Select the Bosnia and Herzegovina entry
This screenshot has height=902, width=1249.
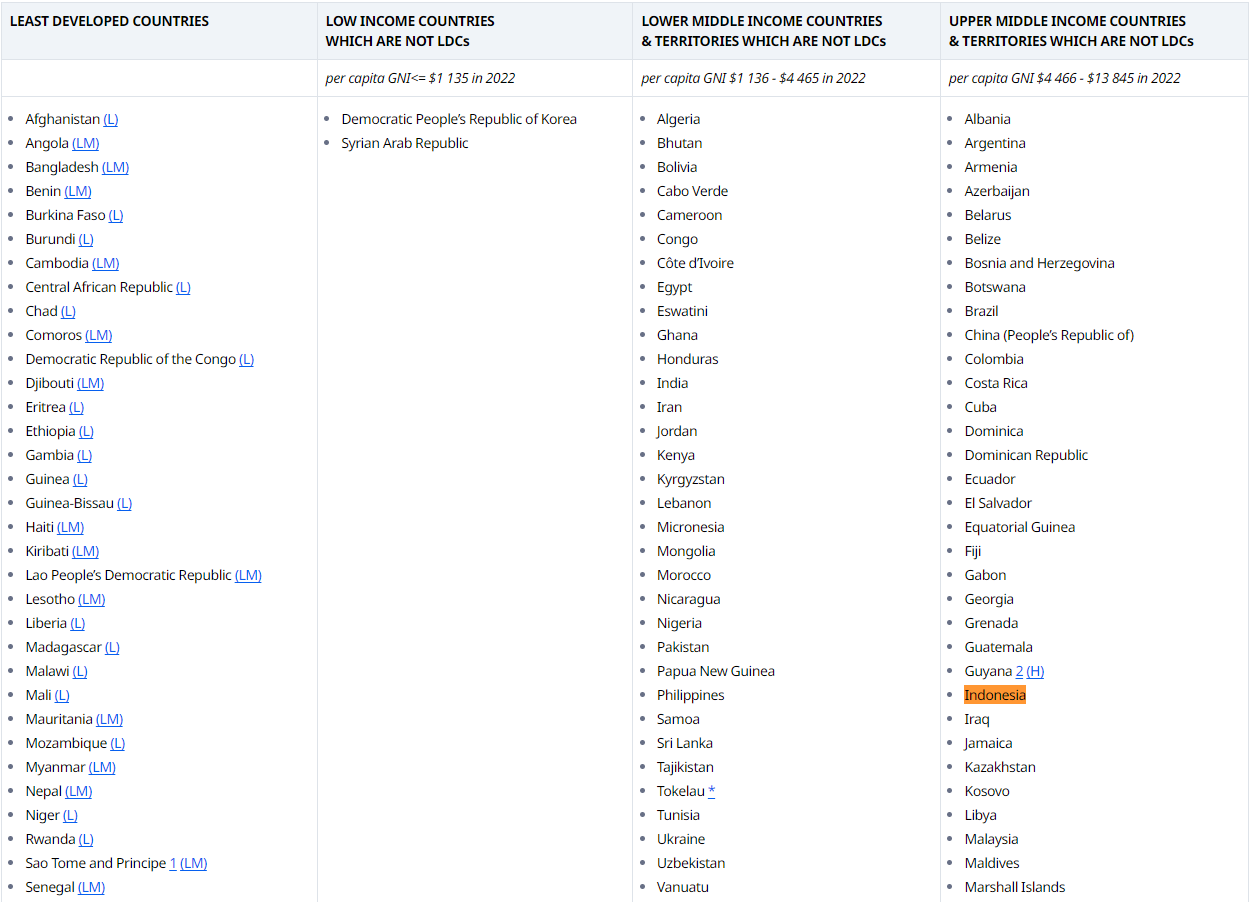pyautogui.click(x=1039, y=263)
